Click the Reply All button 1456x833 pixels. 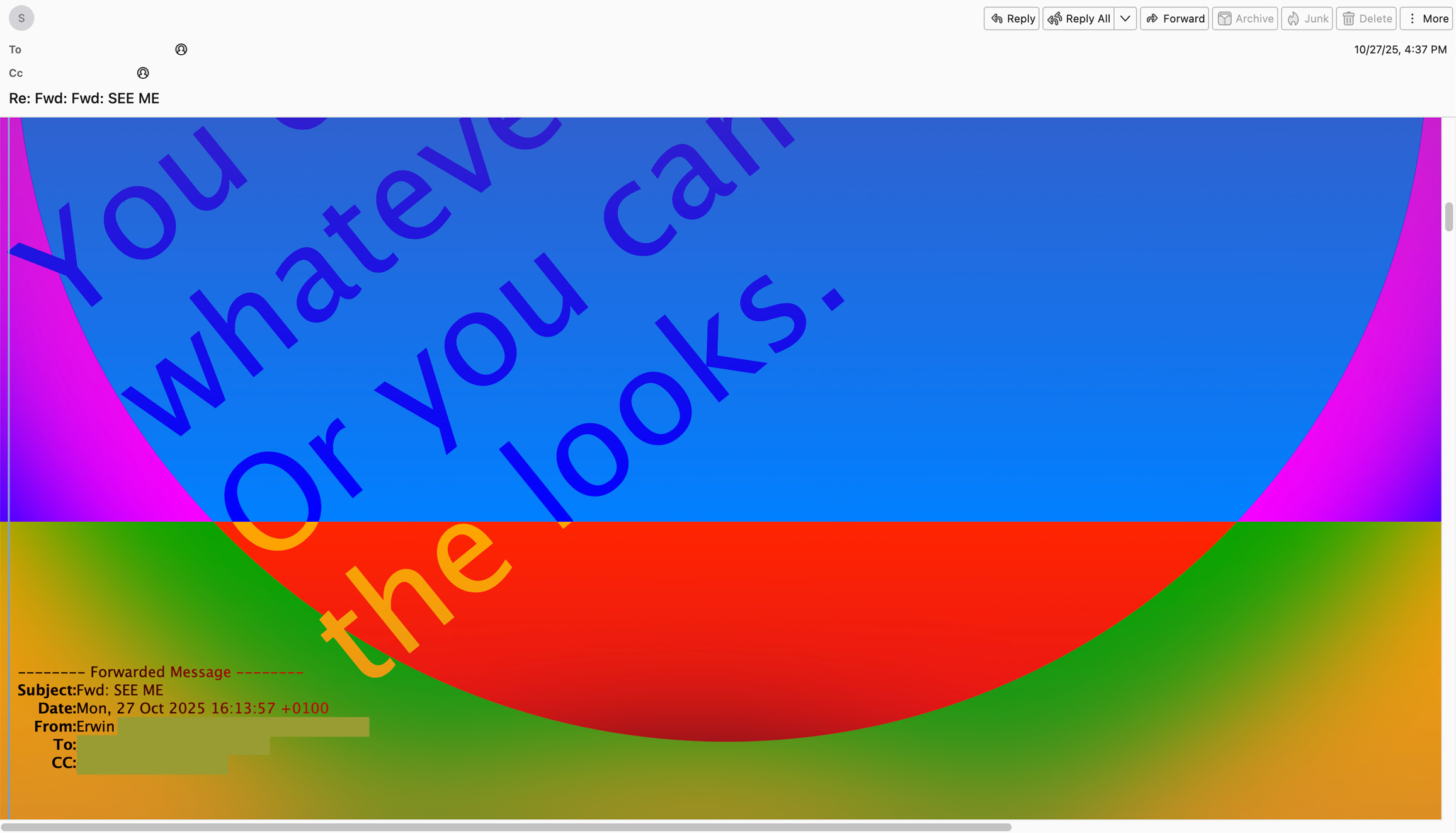pos(1079,18)
